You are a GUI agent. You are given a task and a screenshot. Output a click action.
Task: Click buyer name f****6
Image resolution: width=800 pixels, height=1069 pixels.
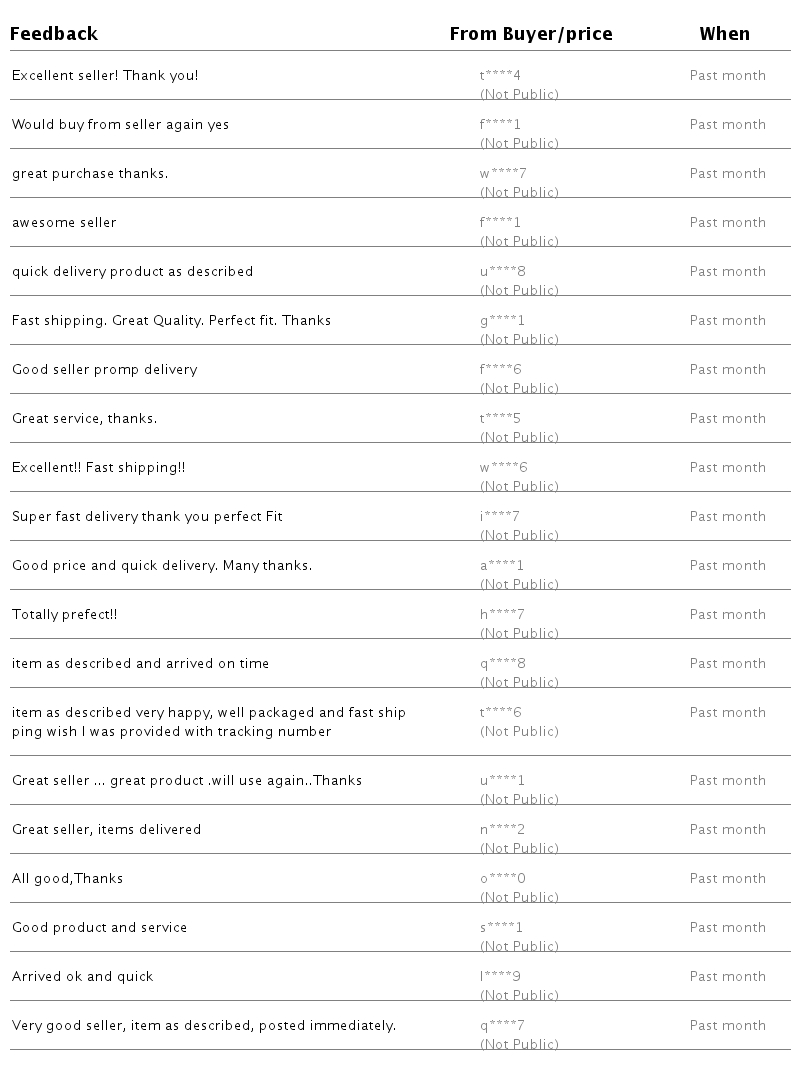pyautogui.click(x=500, y=370)
